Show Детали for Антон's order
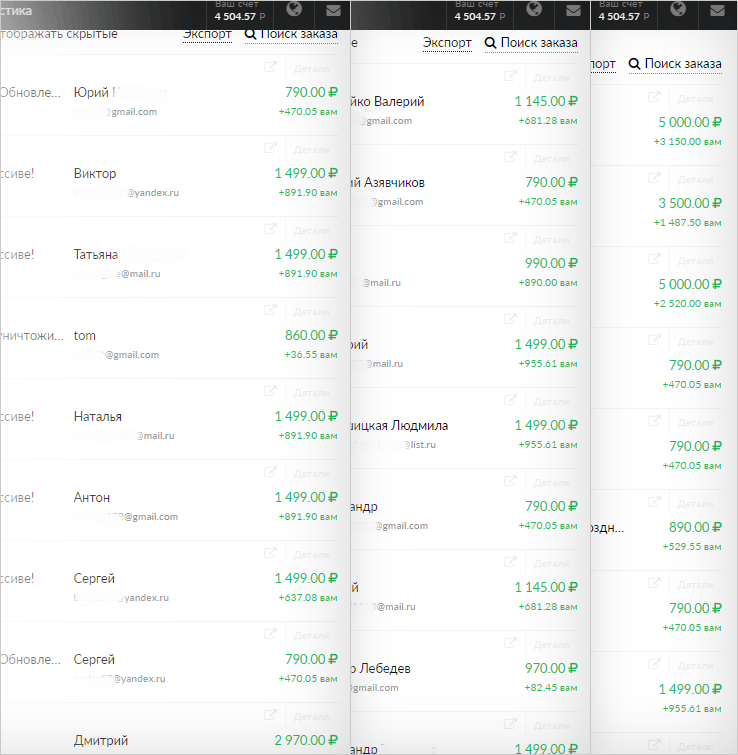Screen dimensions: 738x755 pyautogui.click(x=312, y=472)
